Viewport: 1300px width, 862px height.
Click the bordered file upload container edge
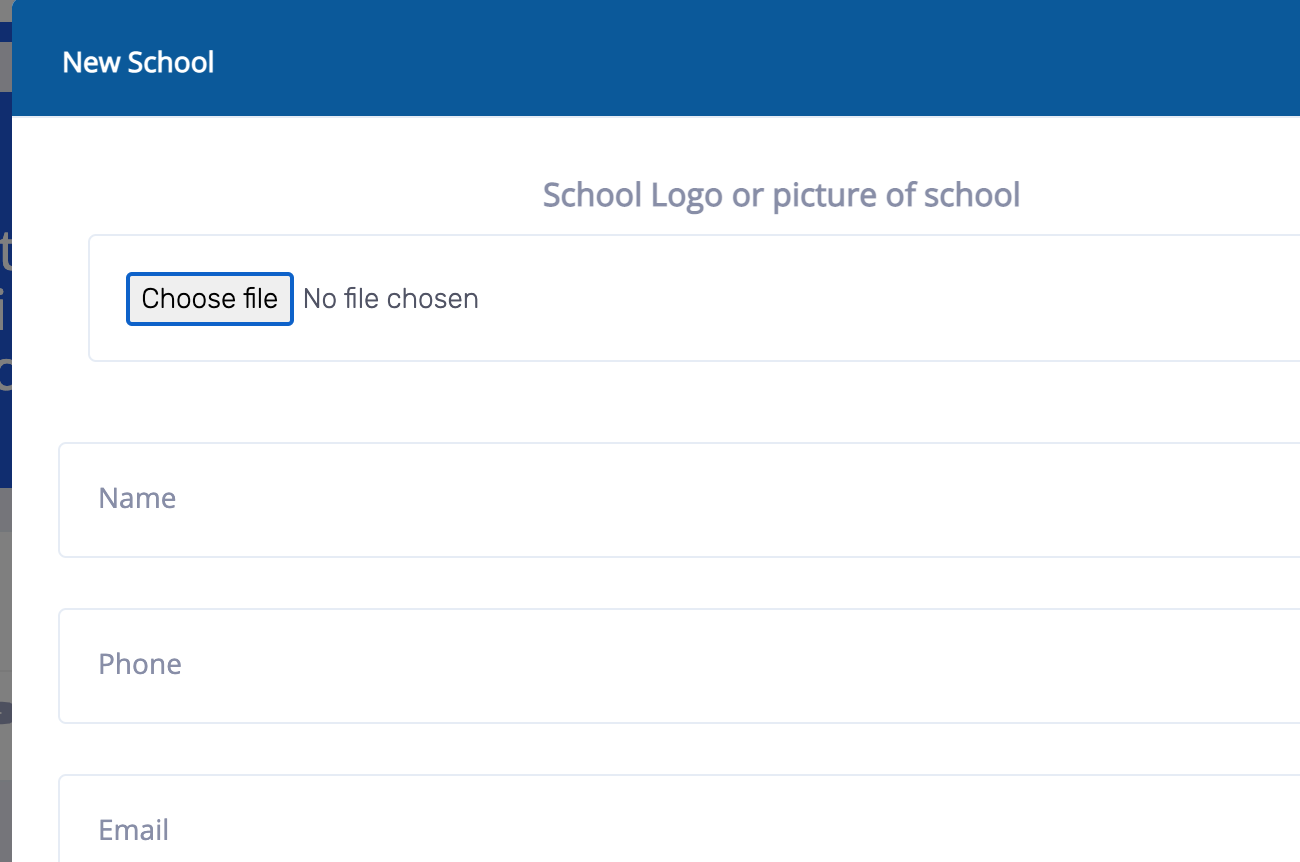tap(89, 299)
